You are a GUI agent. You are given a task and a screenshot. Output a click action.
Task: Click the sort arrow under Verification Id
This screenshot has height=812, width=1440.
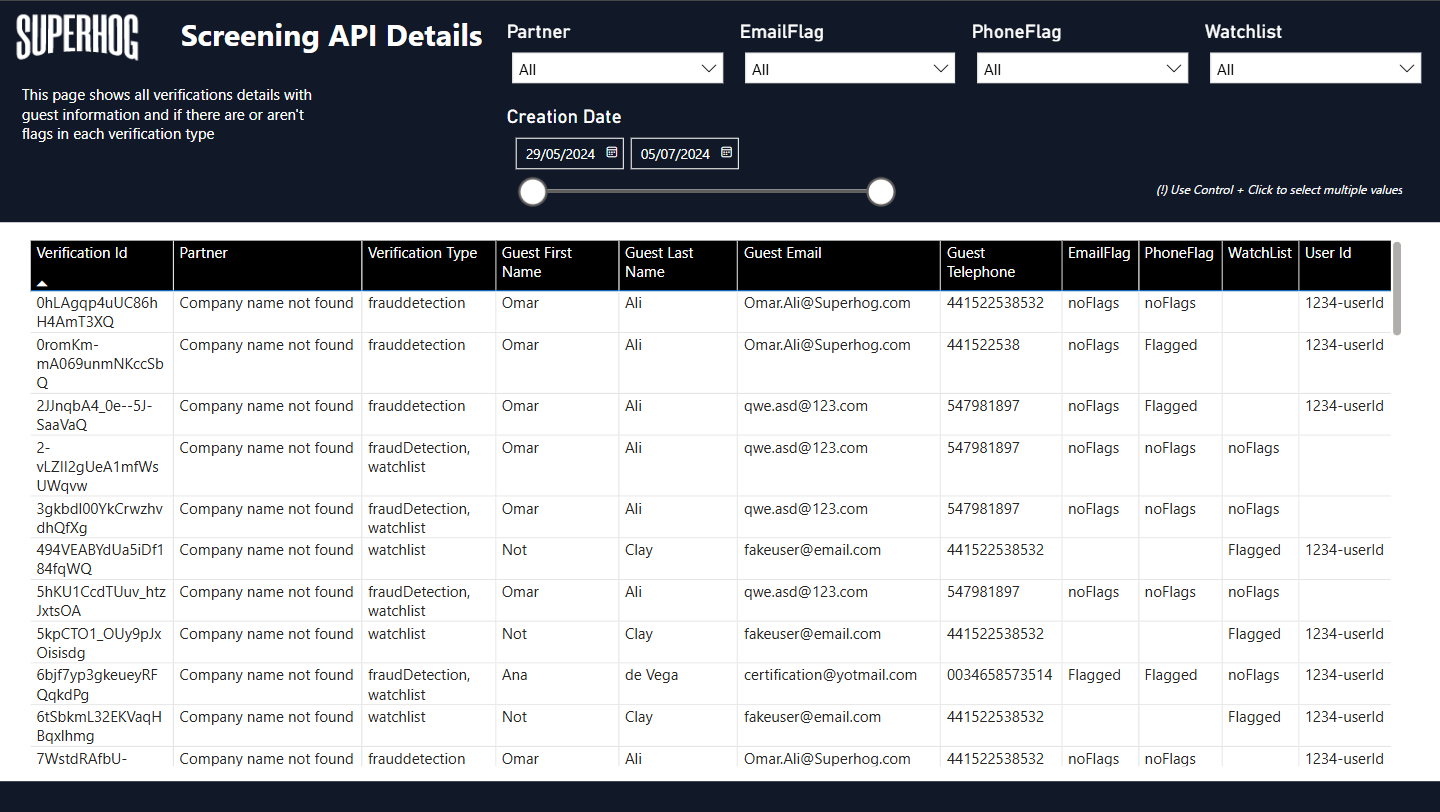(x=43, y=283)
